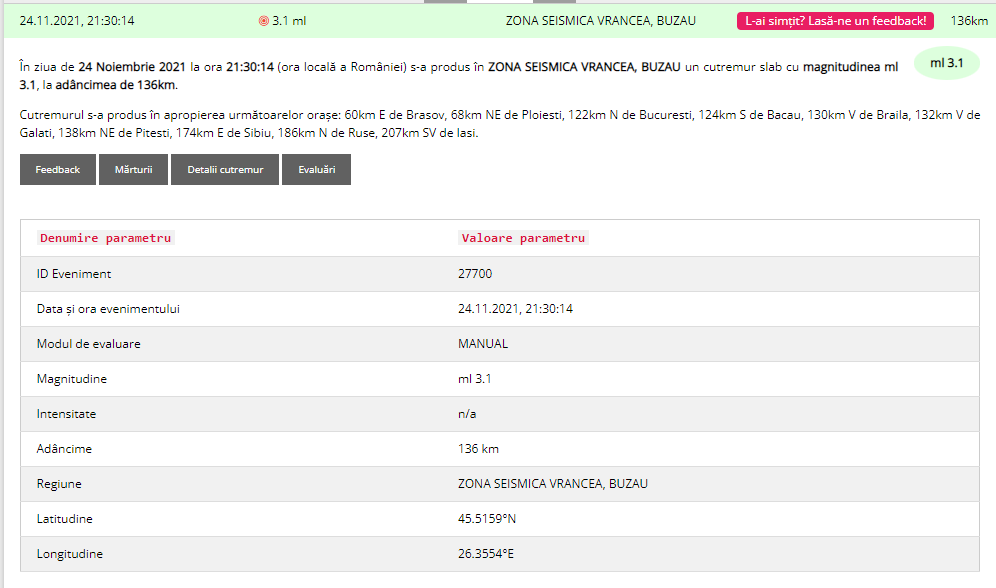Click the green ml 3.1 magnitude badge
Screen dimensions: 996x588
946,63
